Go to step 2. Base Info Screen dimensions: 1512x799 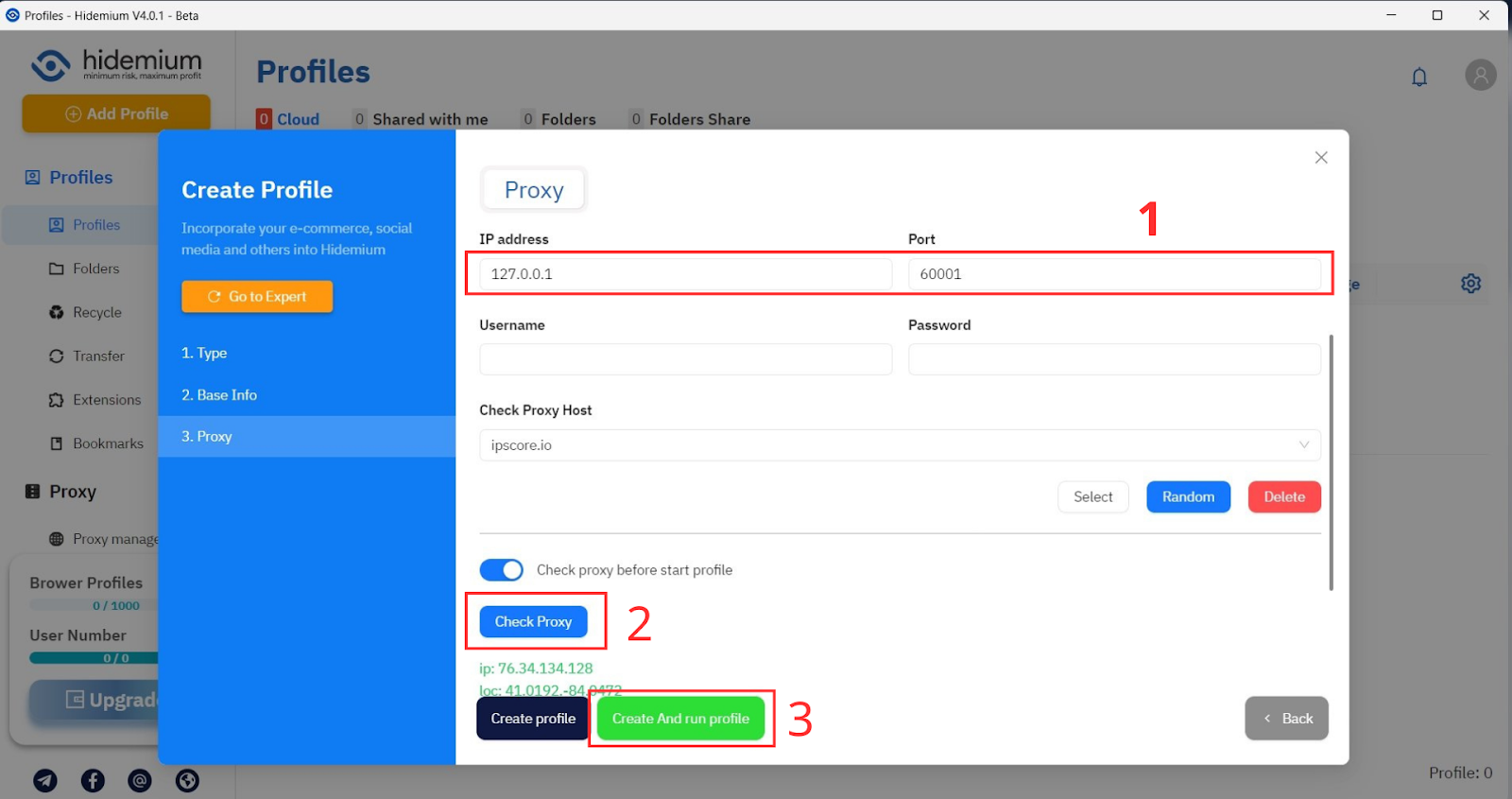click(x=219, y=395)
